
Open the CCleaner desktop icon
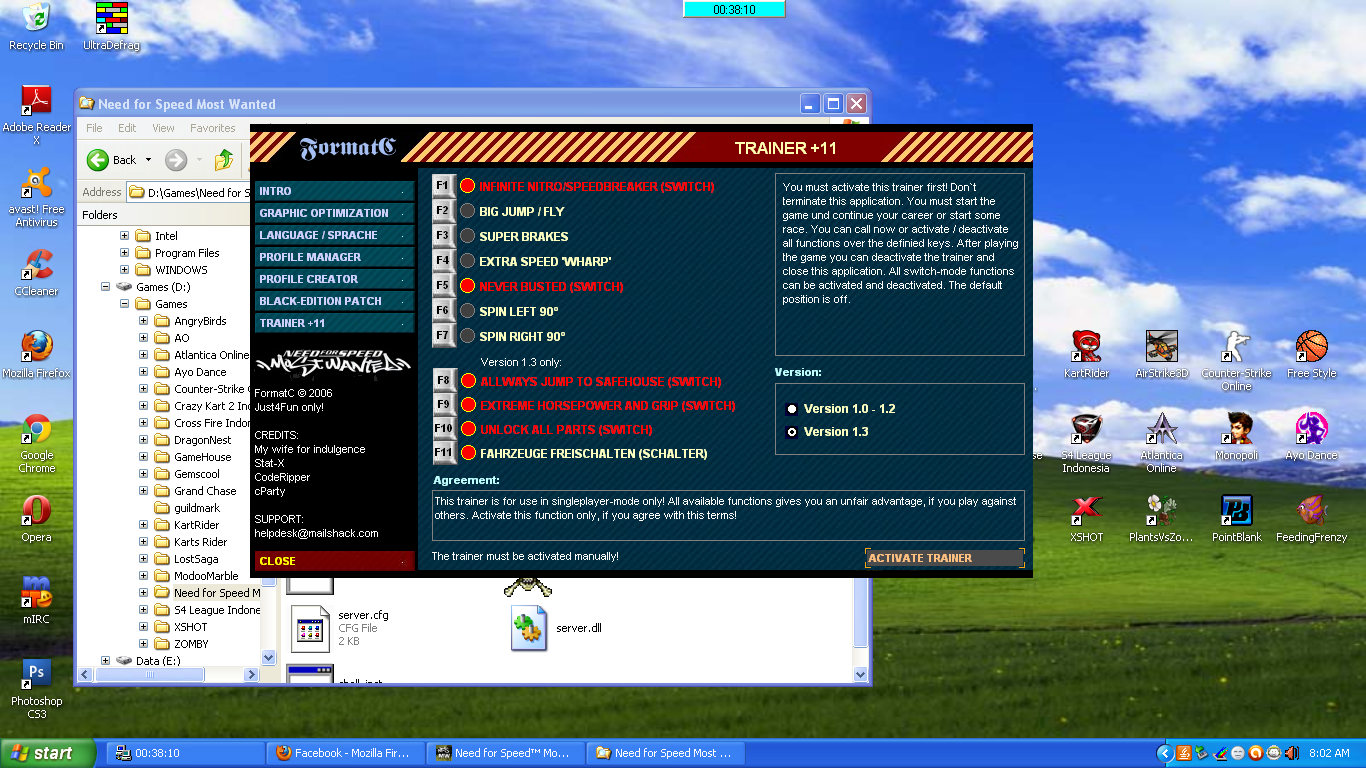37,272
